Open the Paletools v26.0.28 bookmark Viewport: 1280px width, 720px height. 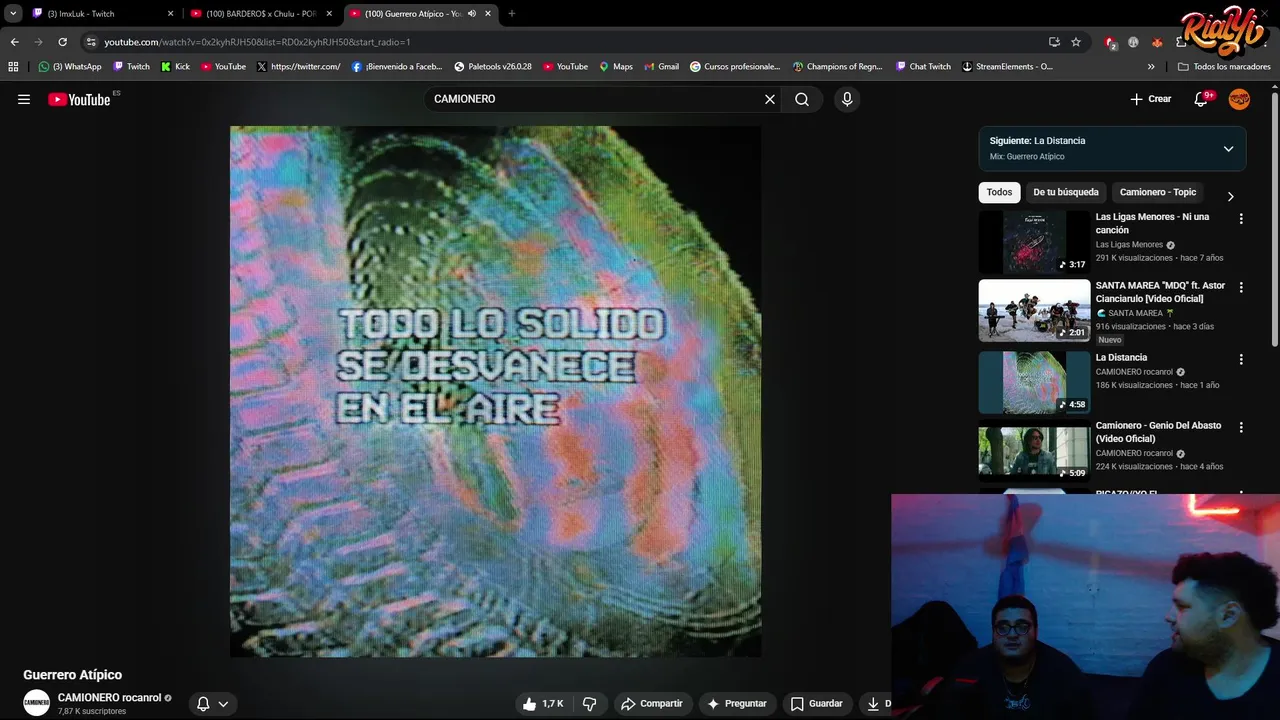point(492,67)
